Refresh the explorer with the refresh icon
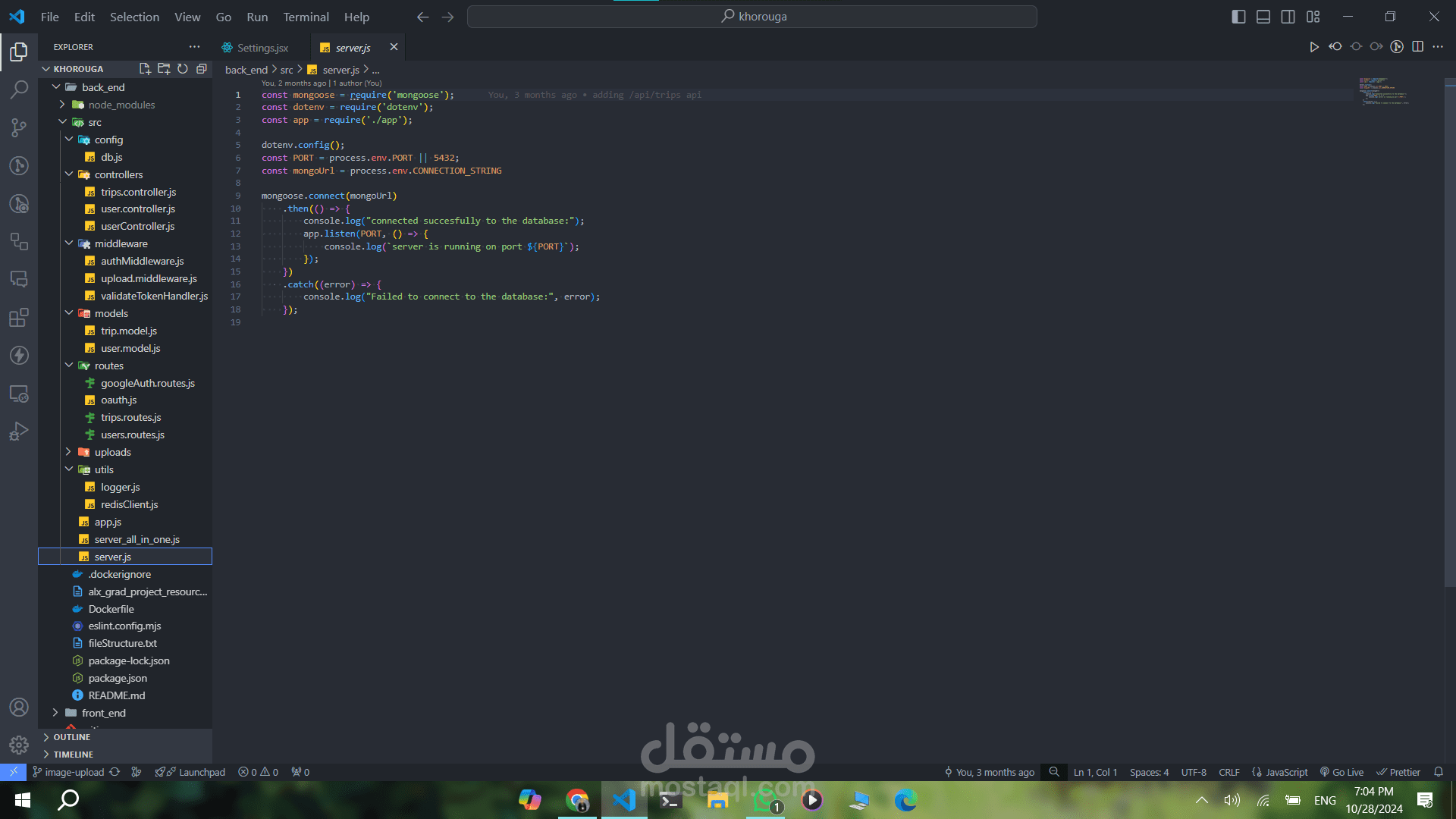1456x819 pixels. [183, 69]
